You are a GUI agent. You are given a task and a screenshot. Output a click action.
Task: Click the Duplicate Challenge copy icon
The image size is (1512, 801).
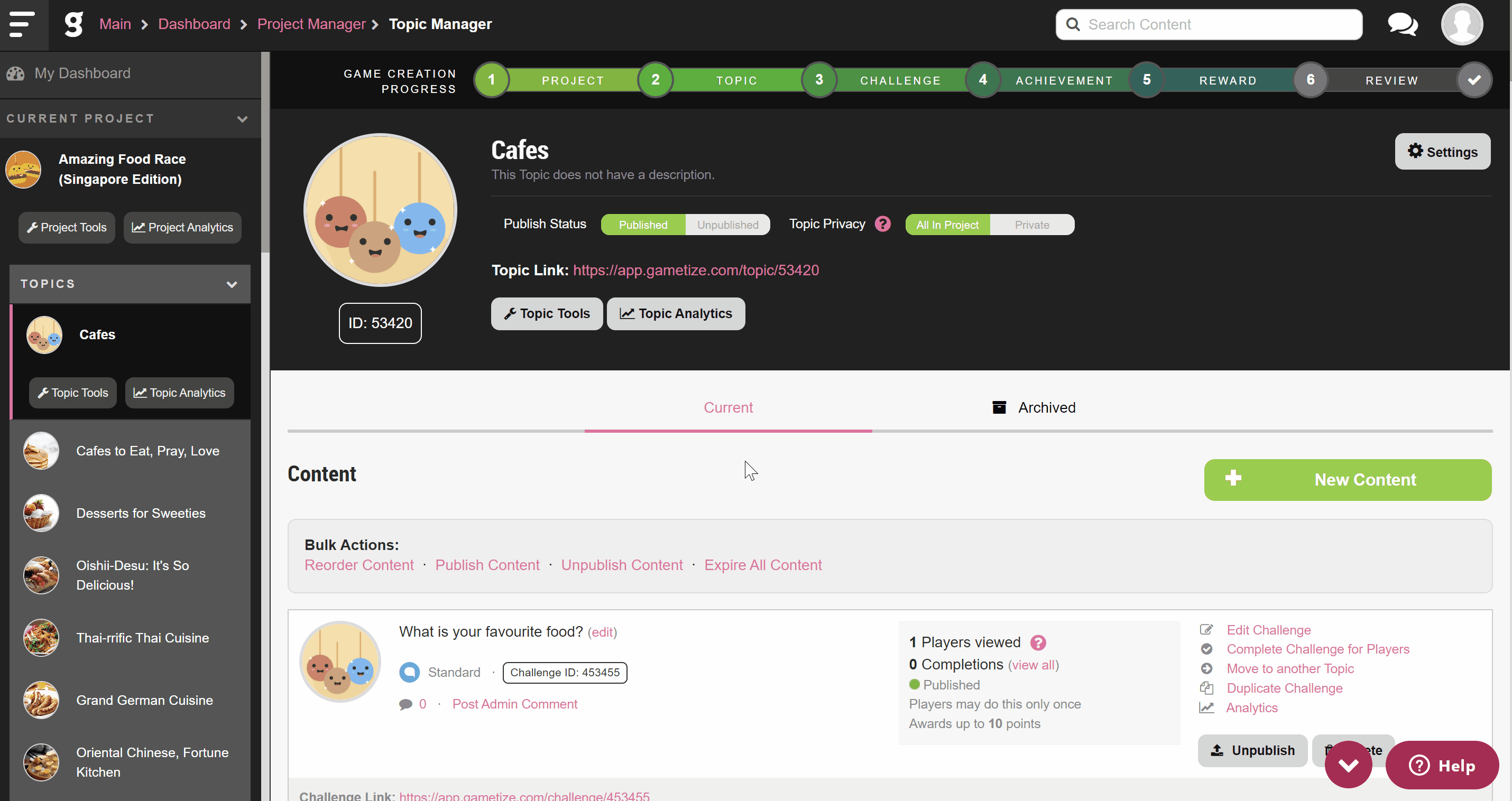[1206, 688]
